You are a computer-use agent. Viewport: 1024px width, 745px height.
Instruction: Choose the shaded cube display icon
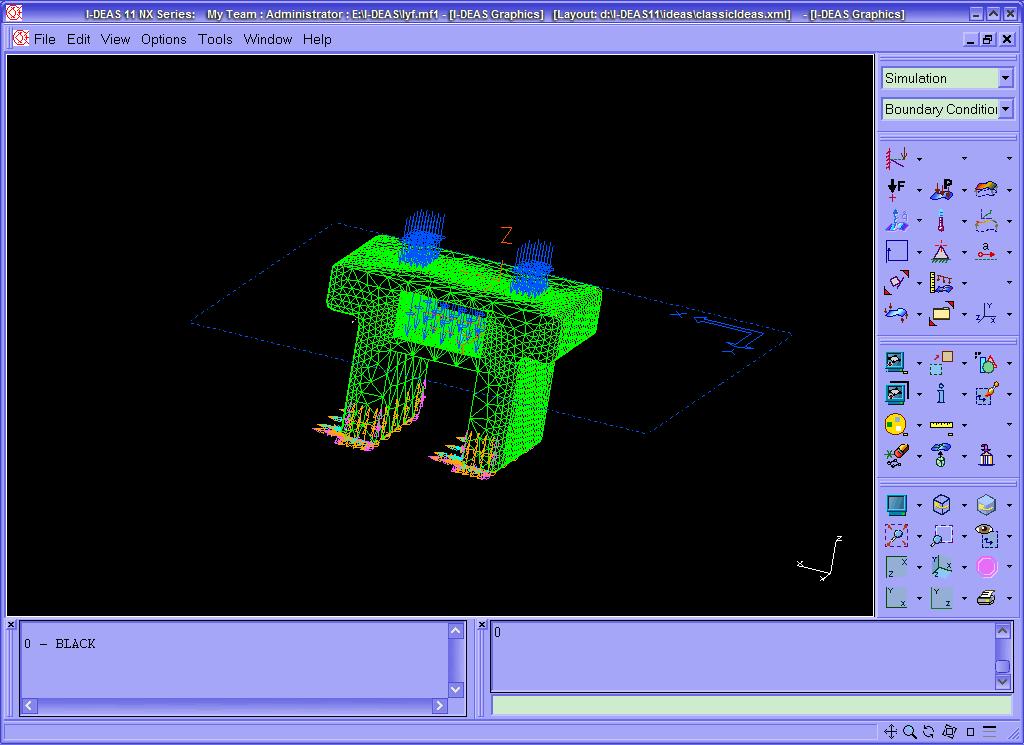[986, 505]
